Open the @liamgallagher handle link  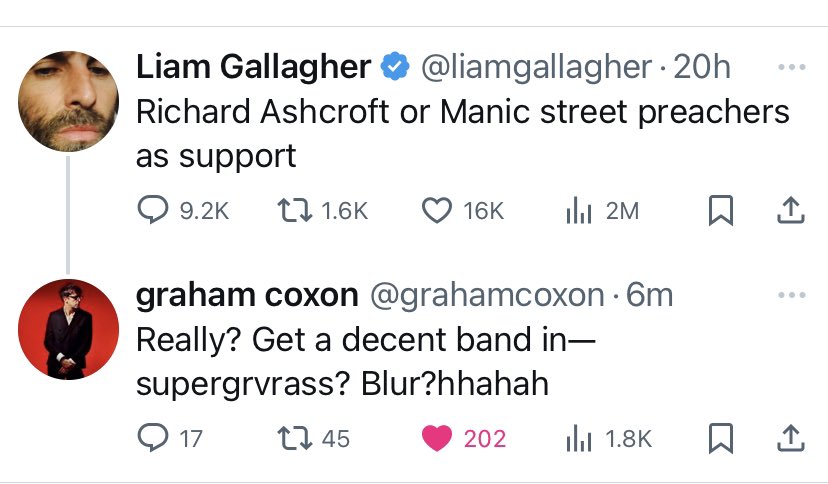click(537, 68)
